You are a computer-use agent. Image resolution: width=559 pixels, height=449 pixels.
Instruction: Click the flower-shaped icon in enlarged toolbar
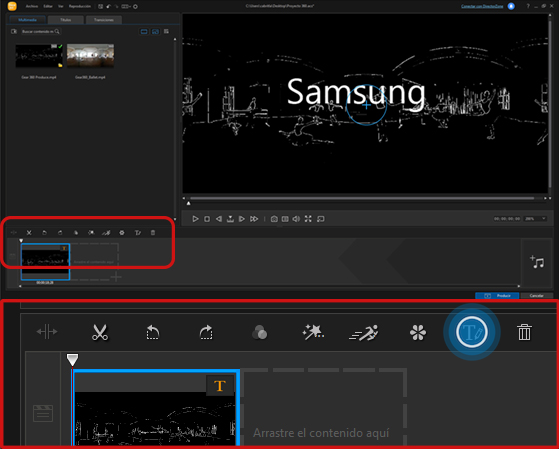pos(418,333)
